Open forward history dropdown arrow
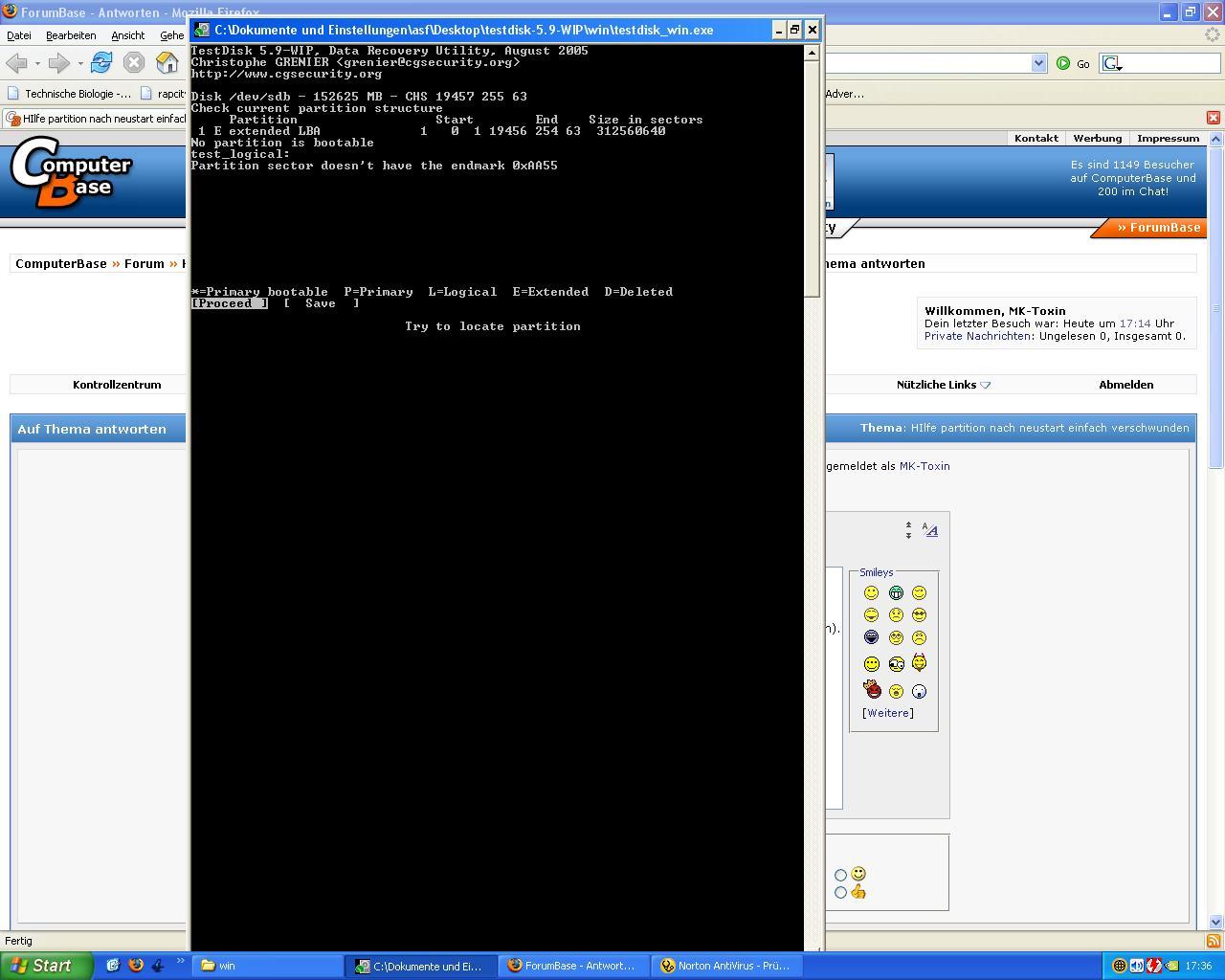The image size is (1225, 980). click(x=80, y=64)
